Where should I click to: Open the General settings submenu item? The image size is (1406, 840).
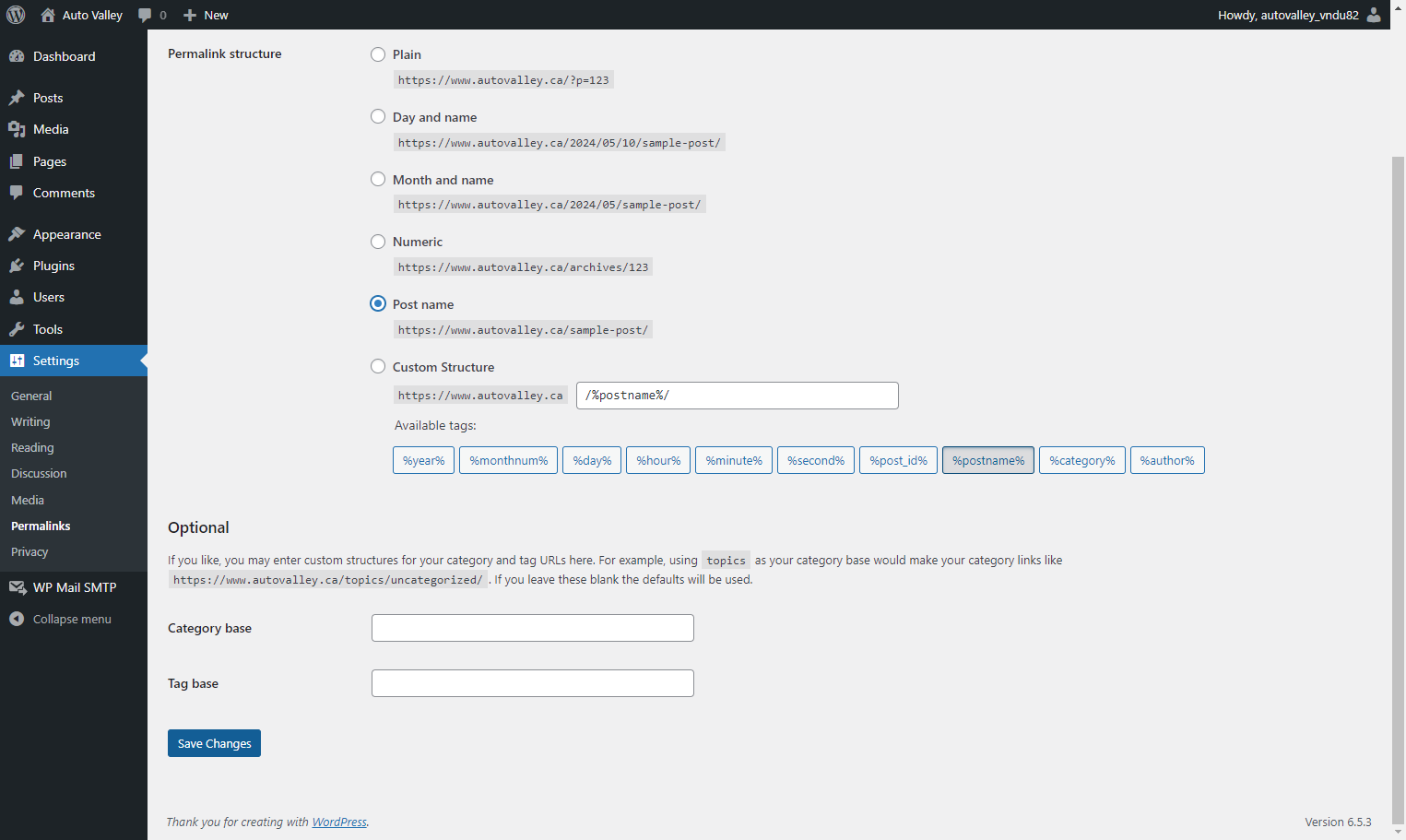[31, 396]
